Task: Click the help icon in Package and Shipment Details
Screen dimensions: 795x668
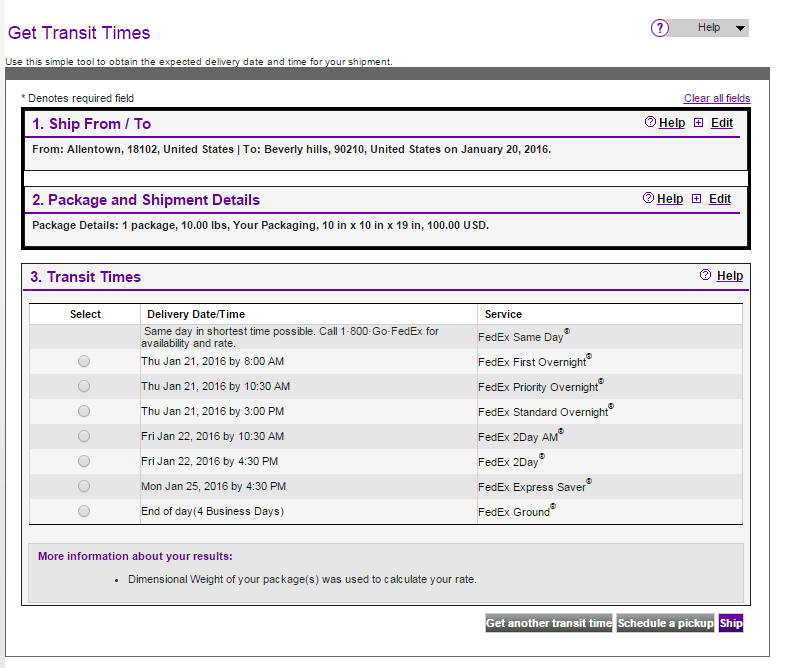Action: 648,198
